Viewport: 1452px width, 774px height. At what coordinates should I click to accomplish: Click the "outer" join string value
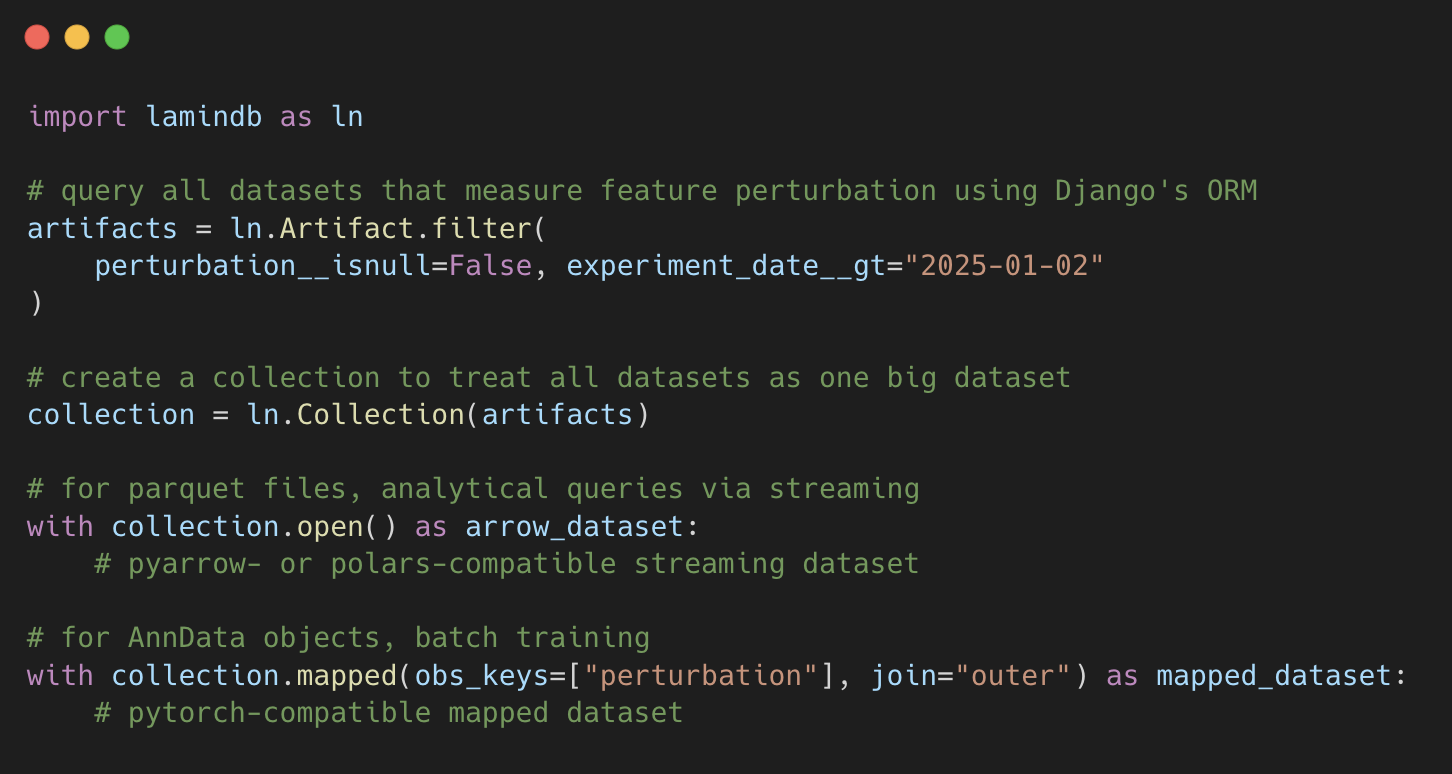tap(1021, 676)
